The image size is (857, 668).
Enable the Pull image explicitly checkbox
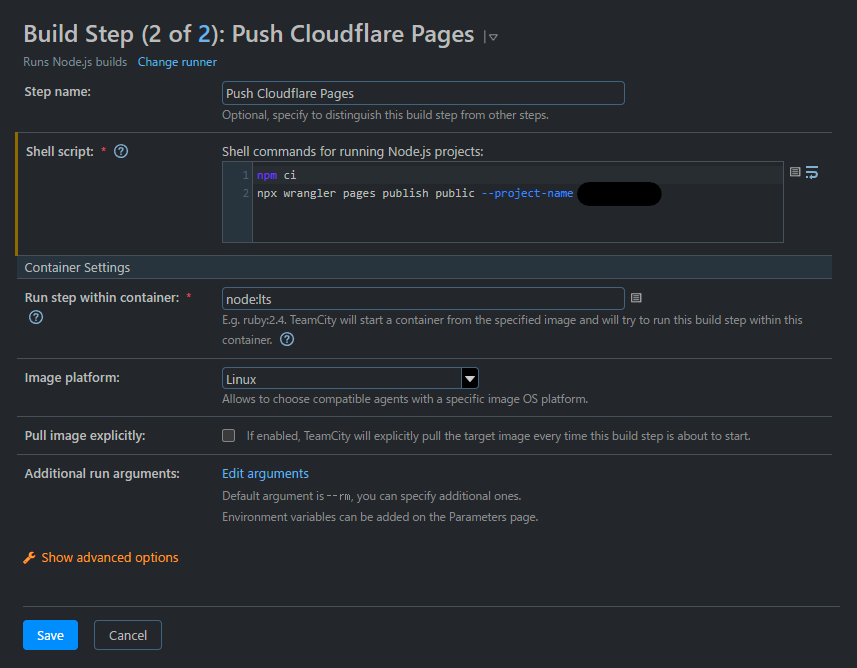(228, 434)
